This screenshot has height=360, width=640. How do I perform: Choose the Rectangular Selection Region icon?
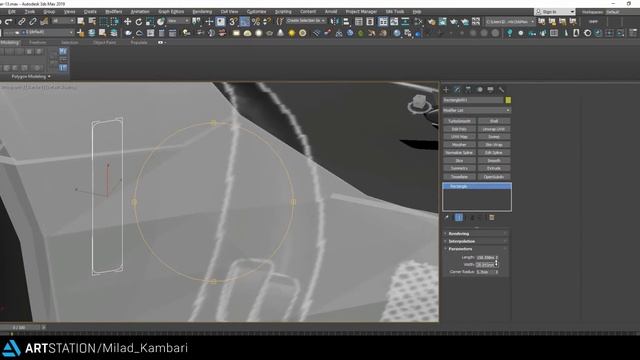[104, 22]
